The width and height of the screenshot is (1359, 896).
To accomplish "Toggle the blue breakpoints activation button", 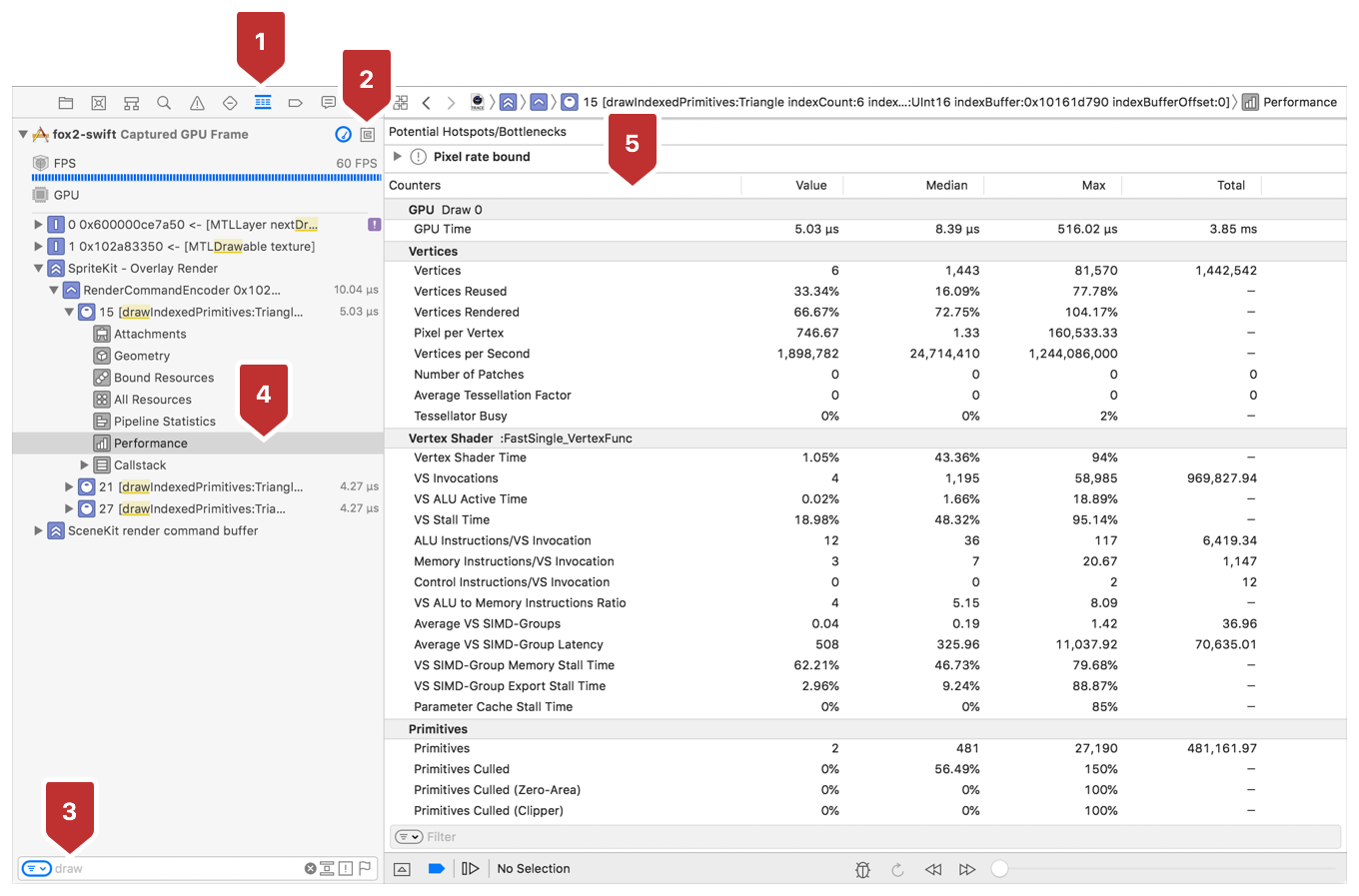I will 436,869.
